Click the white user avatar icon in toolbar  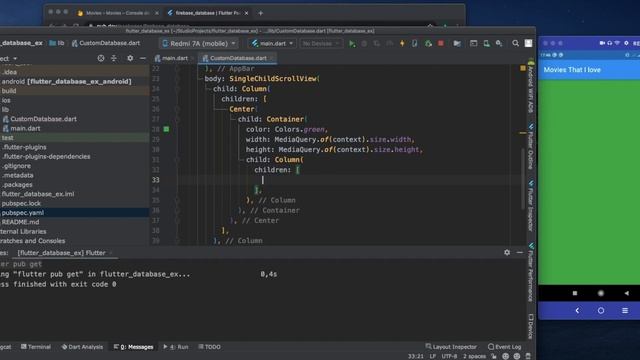pos(528,43)
